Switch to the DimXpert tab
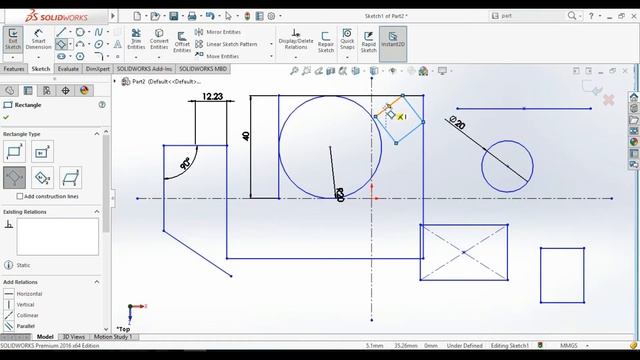 98,69
